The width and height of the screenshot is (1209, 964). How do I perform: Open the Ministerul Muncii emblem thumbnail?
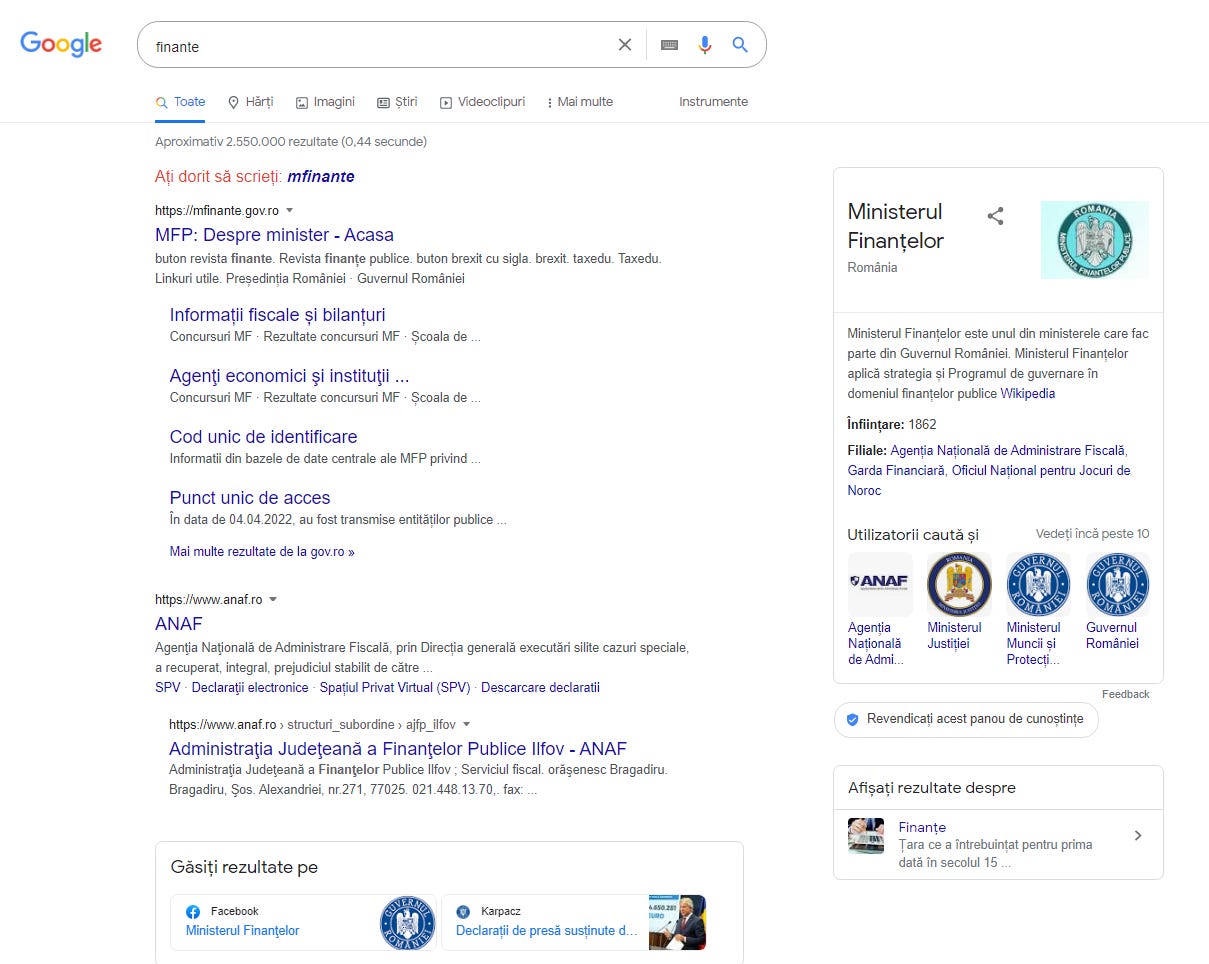click(1038, 584)
